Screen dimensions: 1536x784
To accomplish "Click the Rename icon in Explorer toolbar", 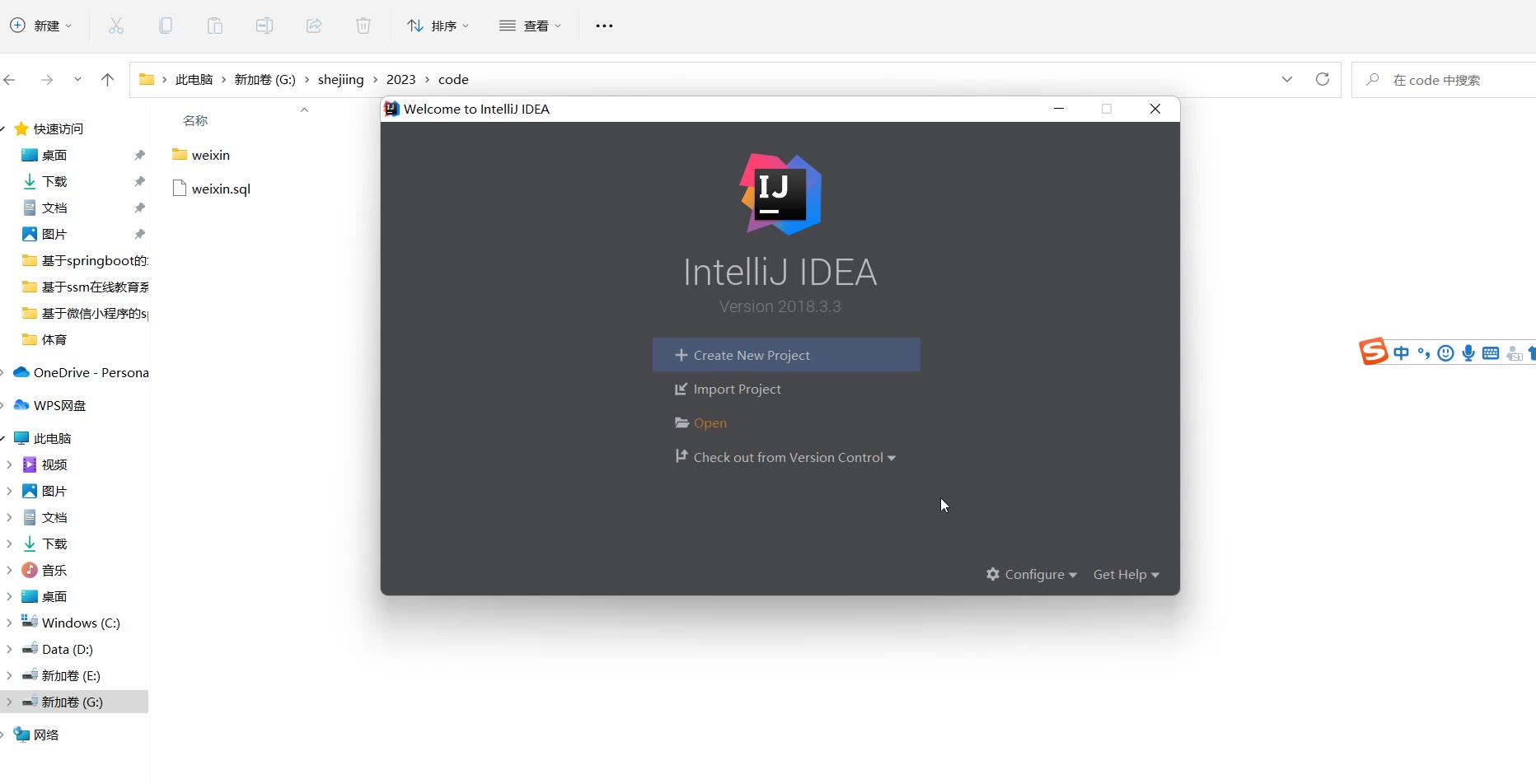I will pyautogui.click(x=265, y=26).
